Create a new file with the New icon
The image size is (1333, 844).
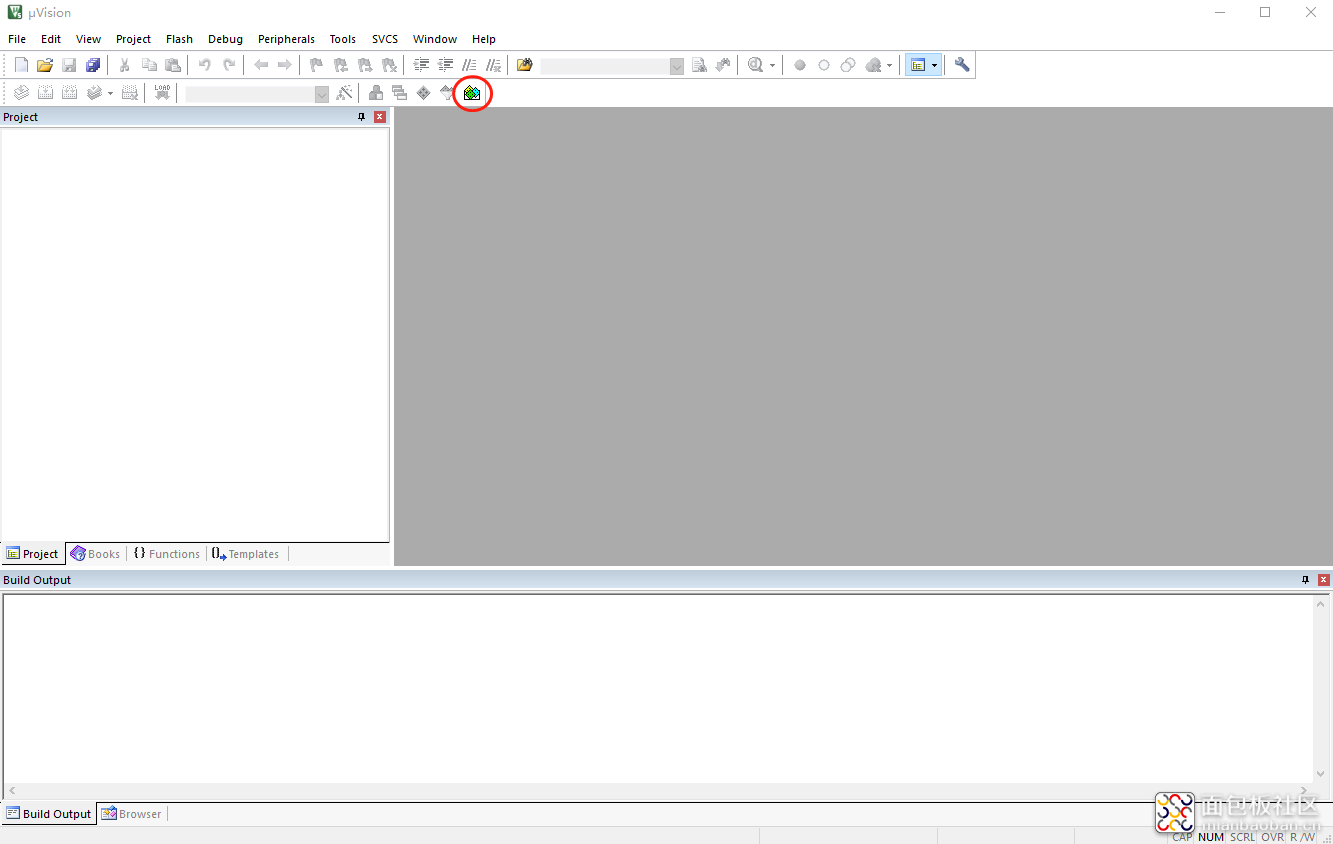(21, 65)
